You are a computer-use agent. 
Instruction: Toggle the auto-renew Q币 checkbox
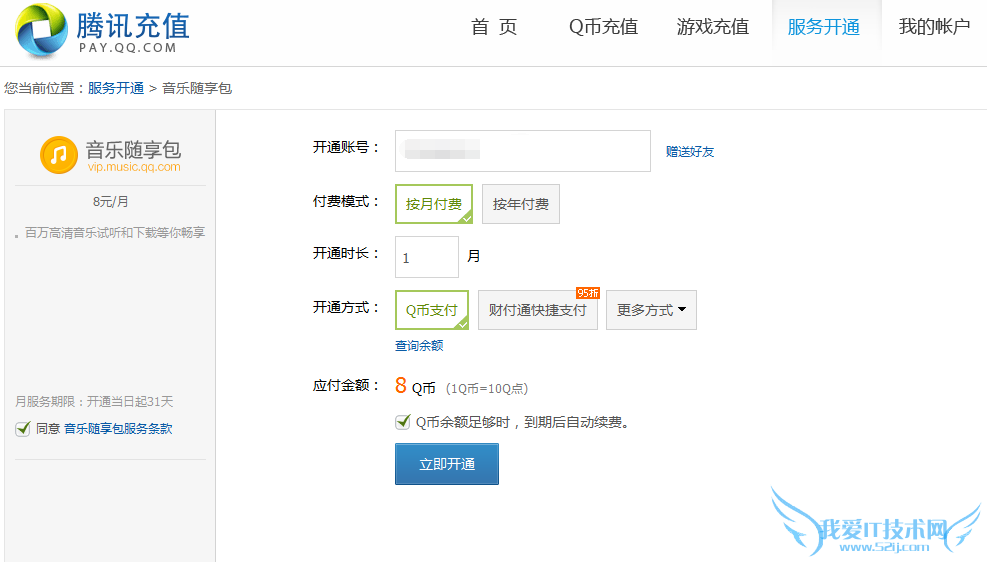pyautogui.click(x=403, y=422)
